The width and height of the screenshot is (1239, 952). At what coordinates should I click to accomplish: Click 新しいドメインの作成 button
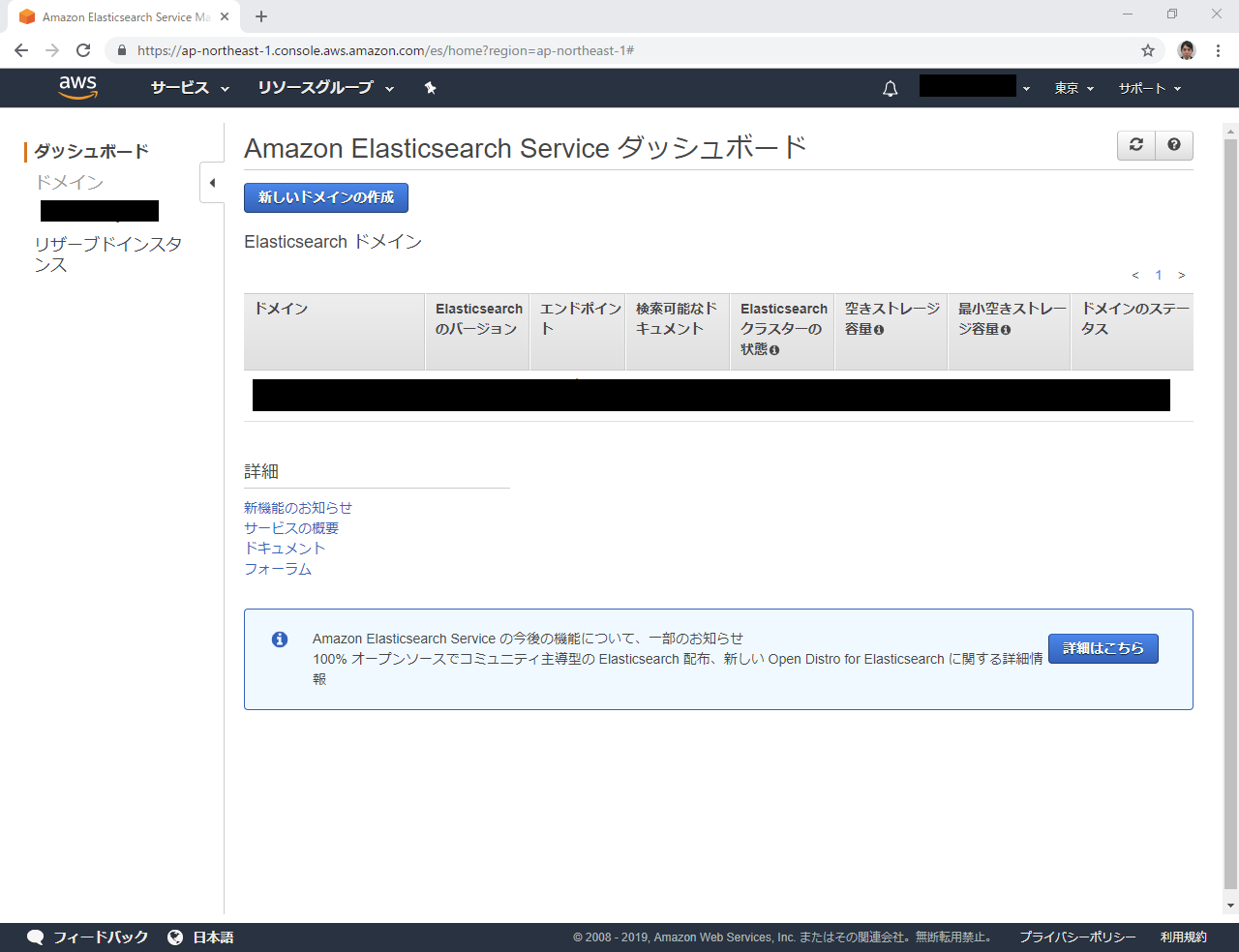[326, 197]
